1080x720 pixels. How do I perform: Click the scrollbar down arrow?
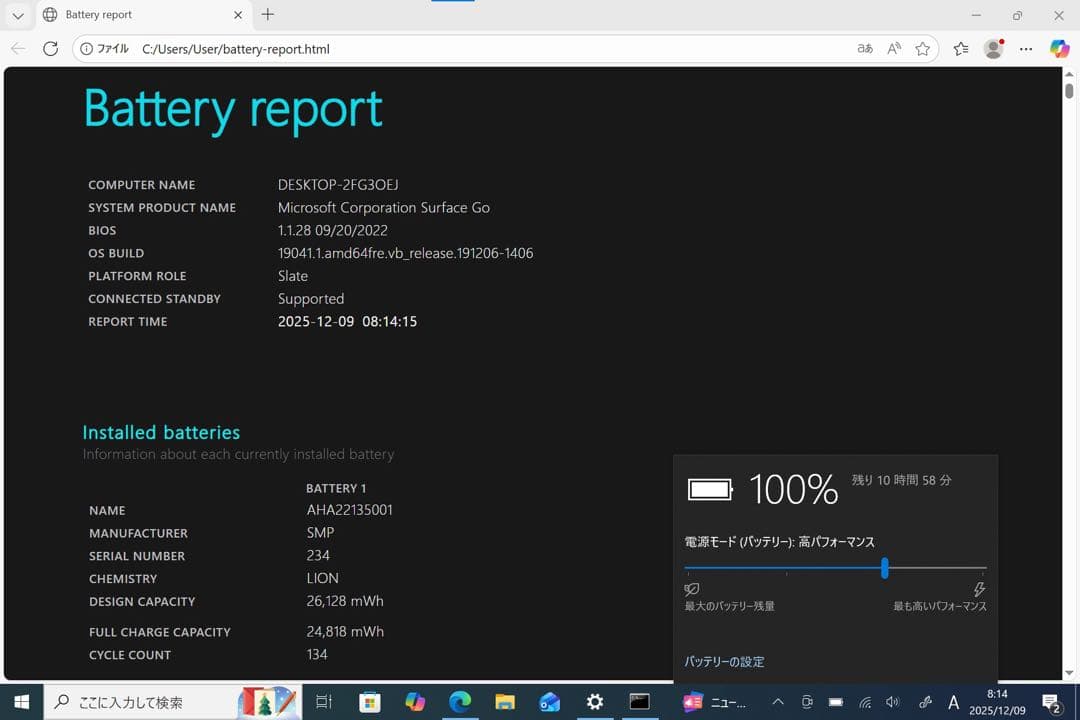(x=1069, y=673)
